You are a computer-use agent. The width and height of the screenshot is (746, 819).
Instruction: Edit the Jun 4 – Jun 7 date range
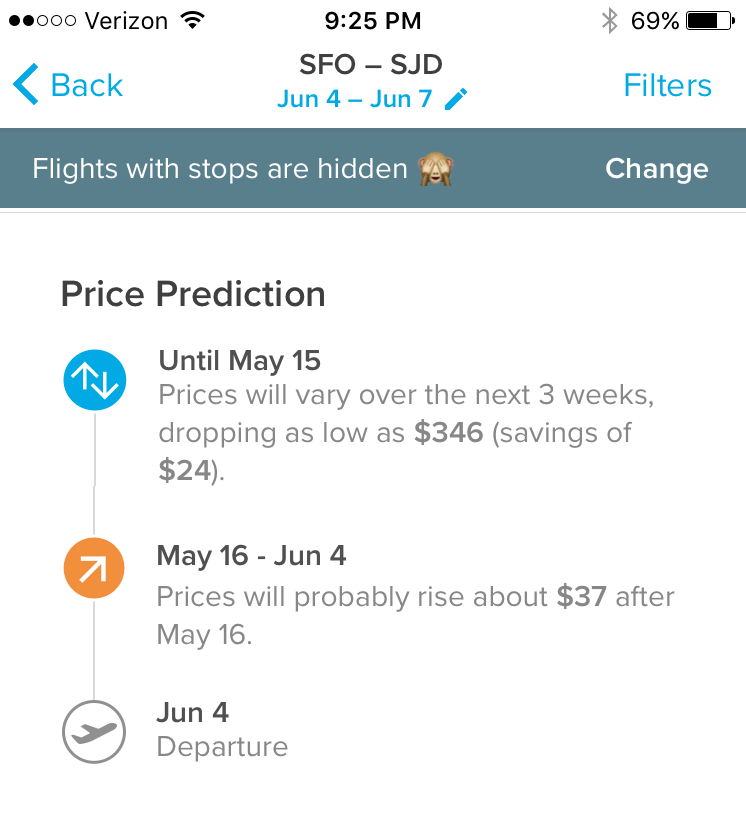pos(355,99)
